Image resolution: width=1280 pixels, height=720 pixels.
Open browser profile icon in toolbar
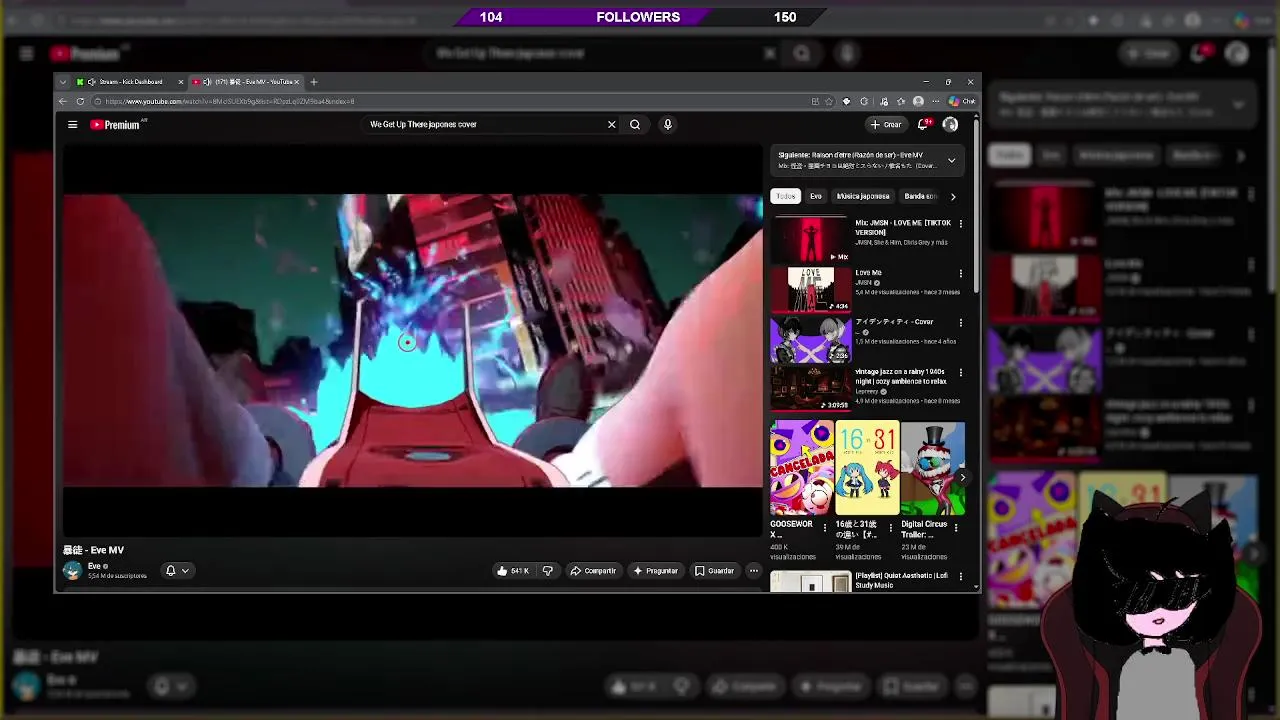coord(918,101)
